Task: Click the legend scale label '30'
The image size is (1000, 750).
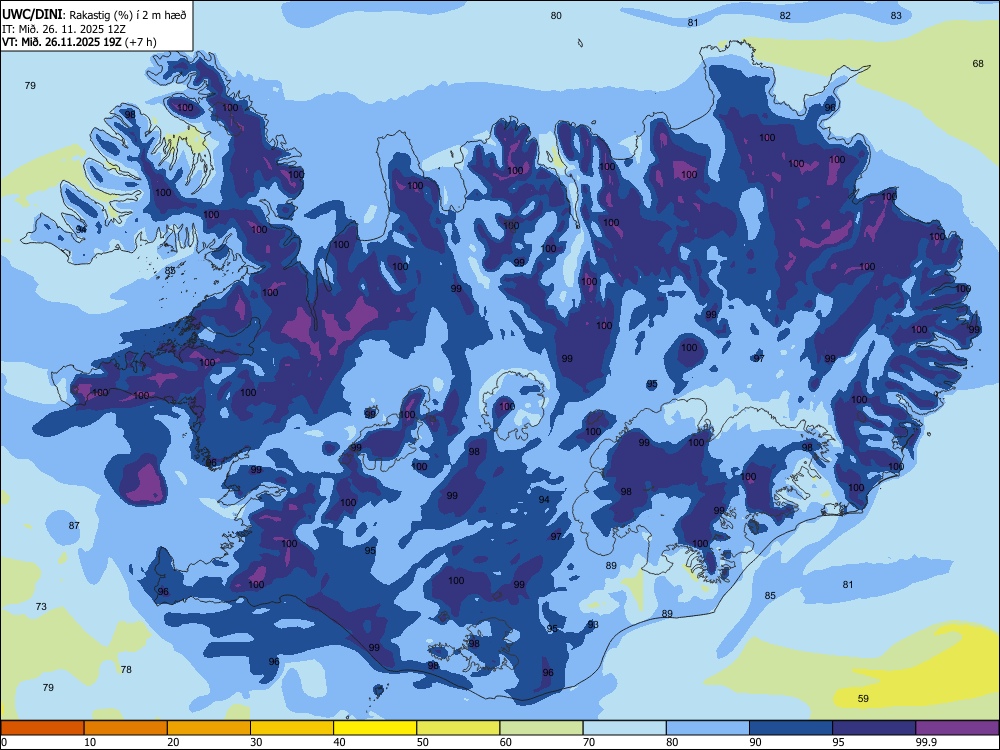Action: tap(256, 742)
